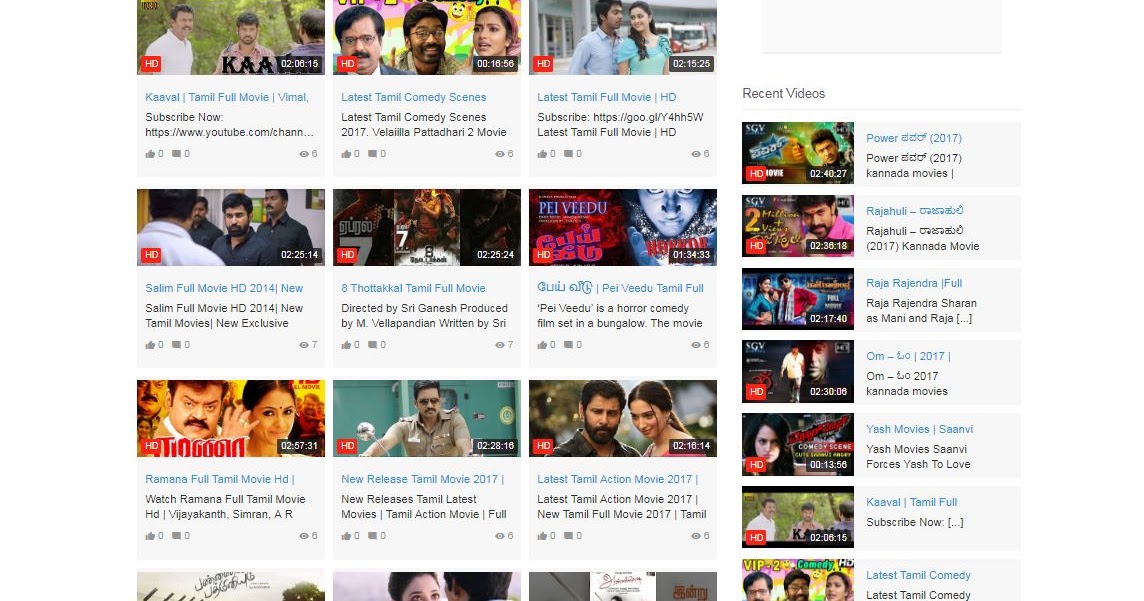The width and height of the screenshot is (1144, 601).
Task: Click the views eye icon under Latest Tamil Action Movie 2017
Action: coord(695,536)
